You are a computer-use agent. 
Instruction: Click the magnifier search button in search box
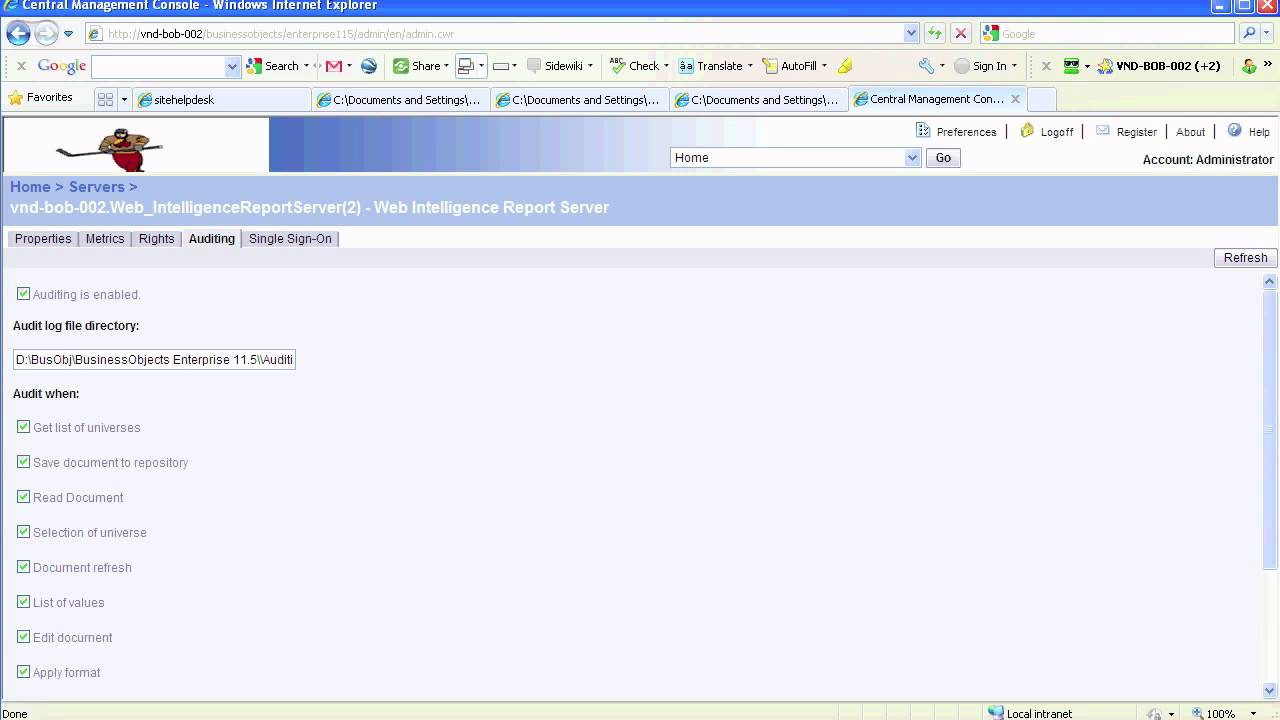tap(1248, 33)
